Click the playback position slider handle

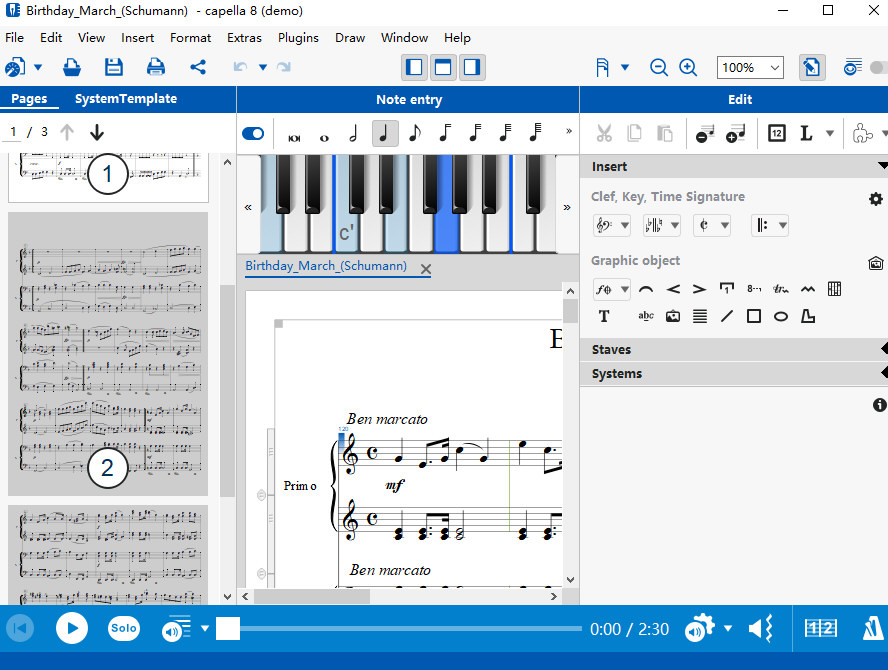click(228, 628)
